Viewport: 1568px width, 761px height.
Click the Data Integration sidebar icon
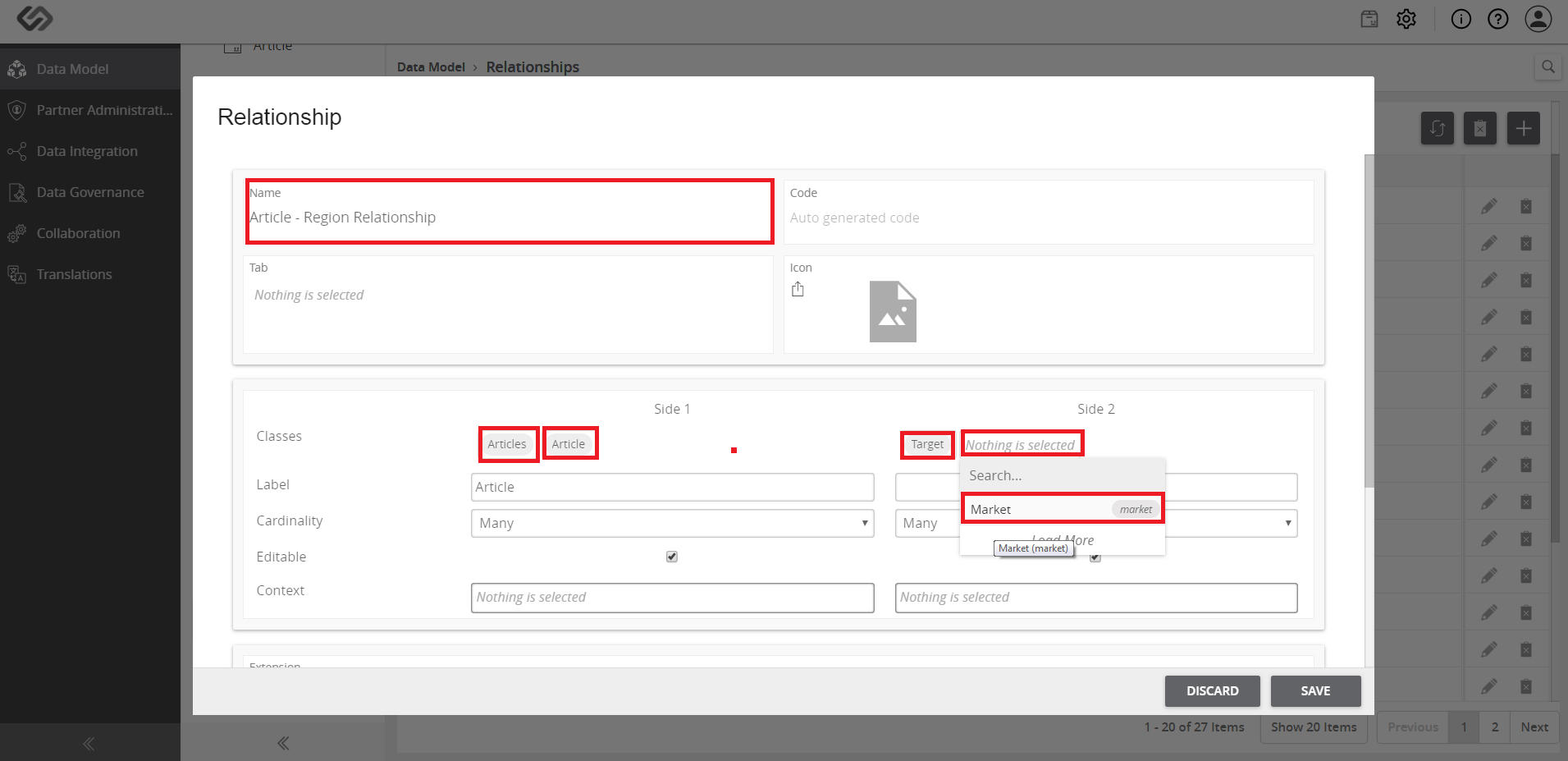coord(16,151)
